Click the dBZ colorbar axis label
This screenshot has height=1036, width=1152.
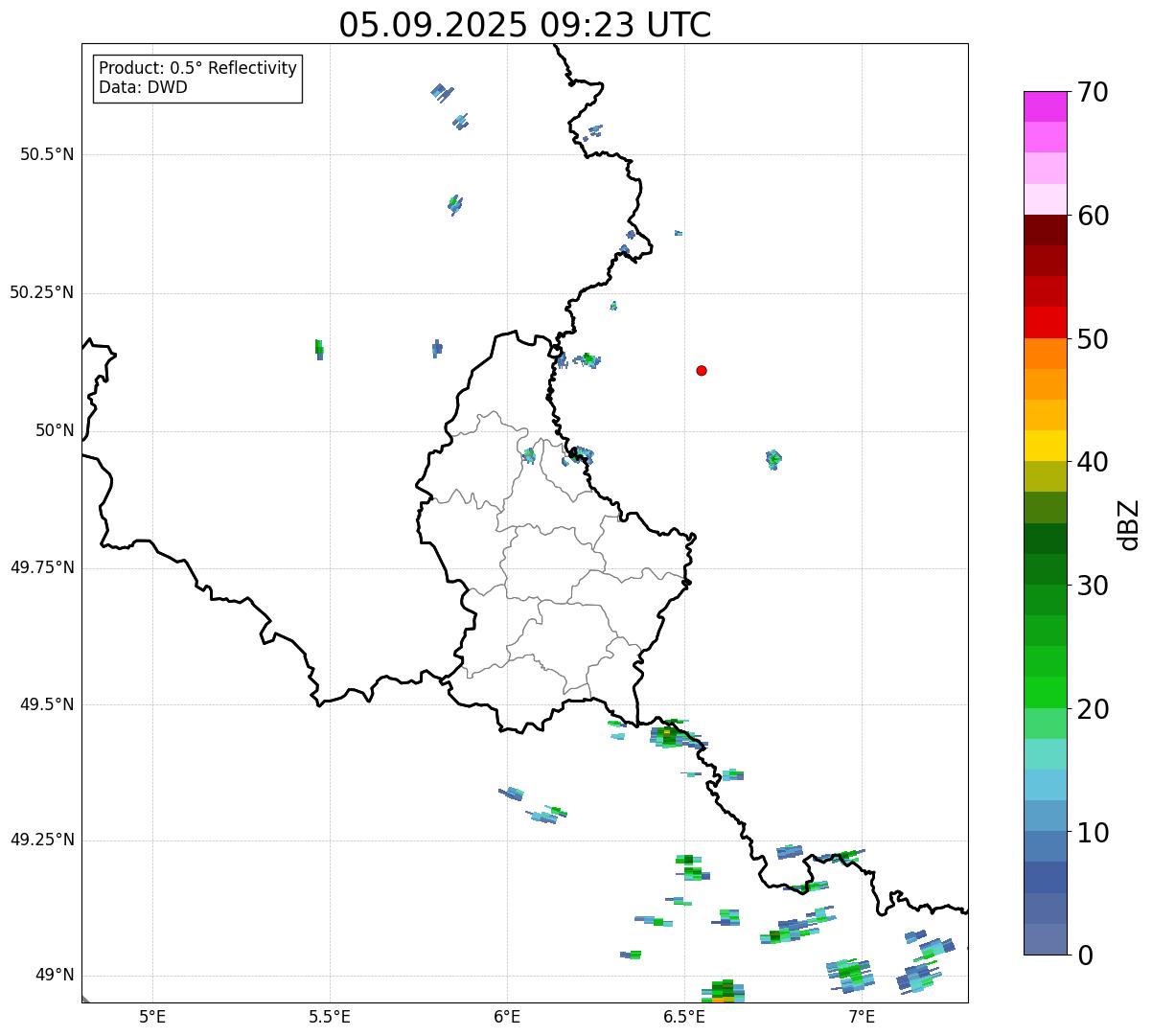(x=1129, y=524)
